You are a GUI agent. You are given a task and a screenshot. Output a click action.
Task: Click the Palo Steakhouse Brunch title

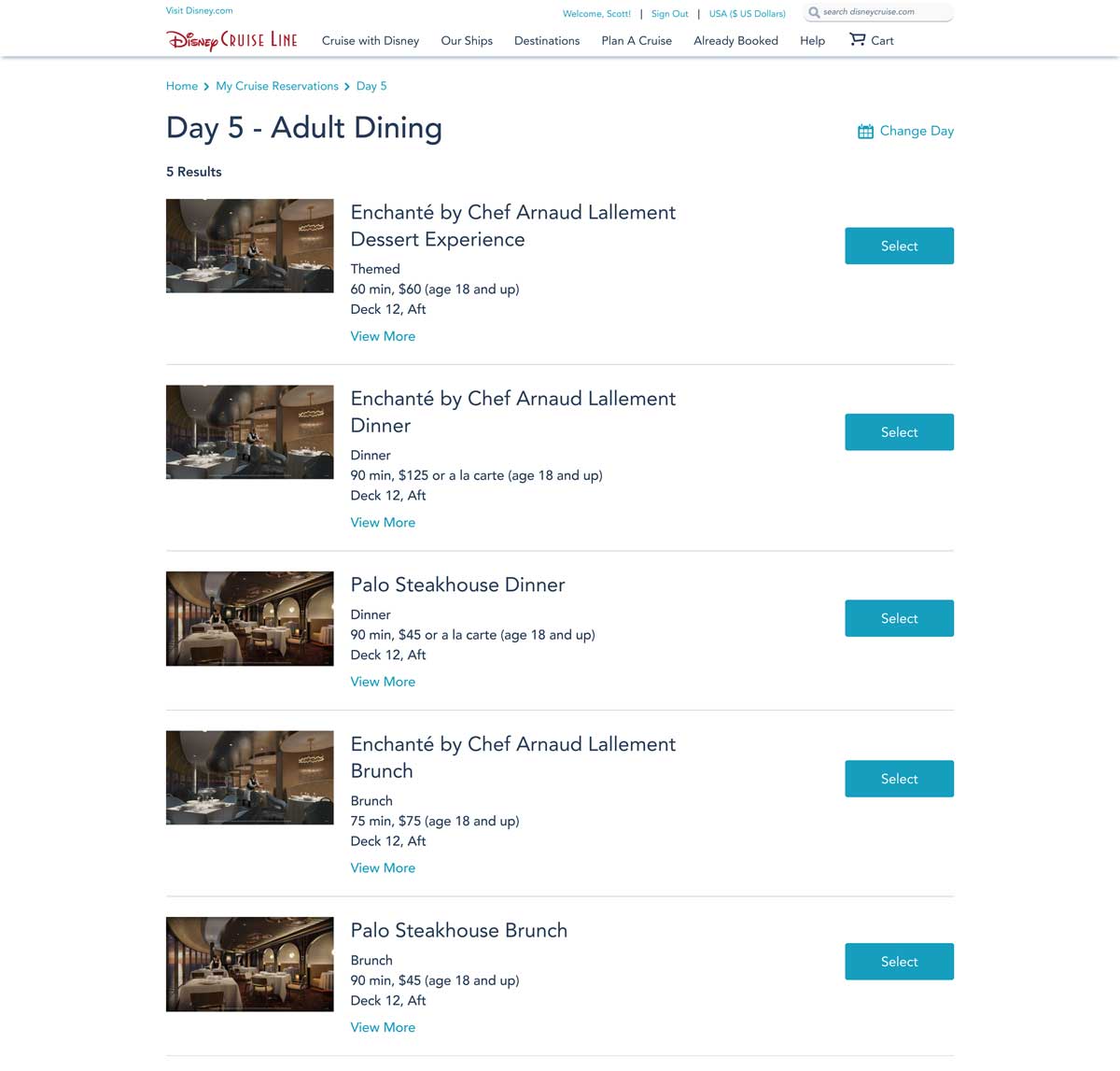458,930
